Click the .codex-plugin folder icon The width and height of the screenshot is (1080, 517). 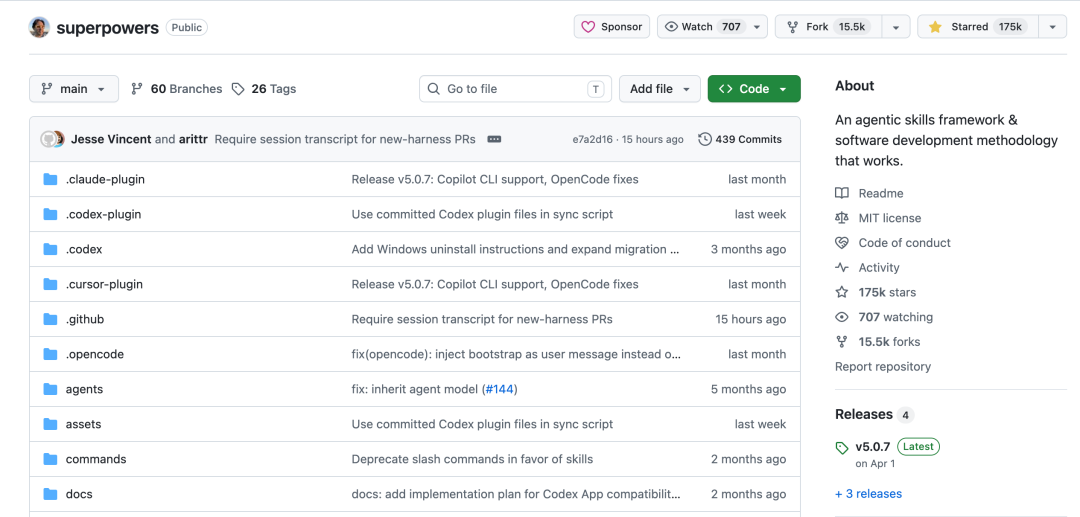(50, 214)
